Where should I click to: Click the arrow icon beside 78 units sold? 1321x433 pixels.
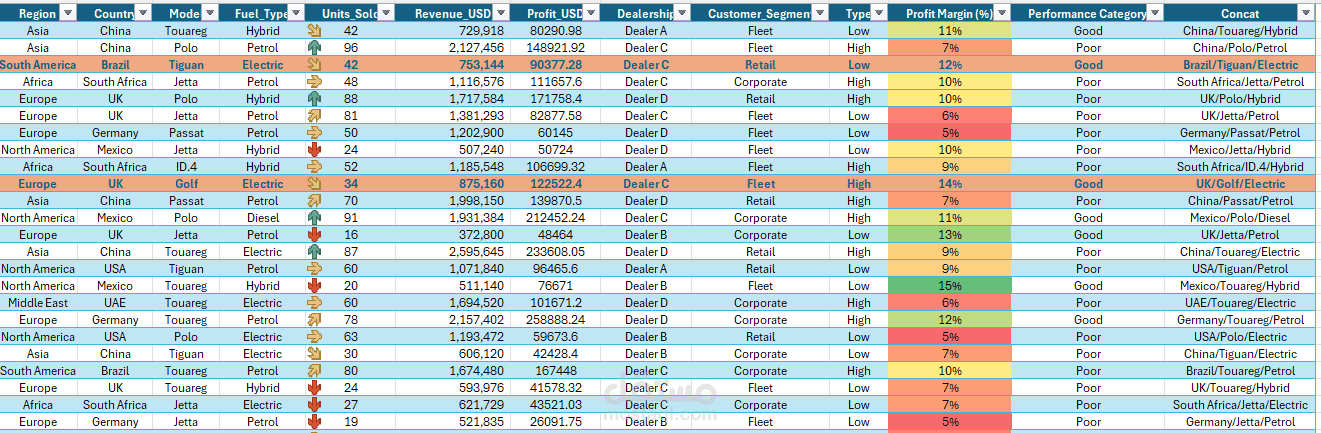pyautogui.click(x=315, y=320)
